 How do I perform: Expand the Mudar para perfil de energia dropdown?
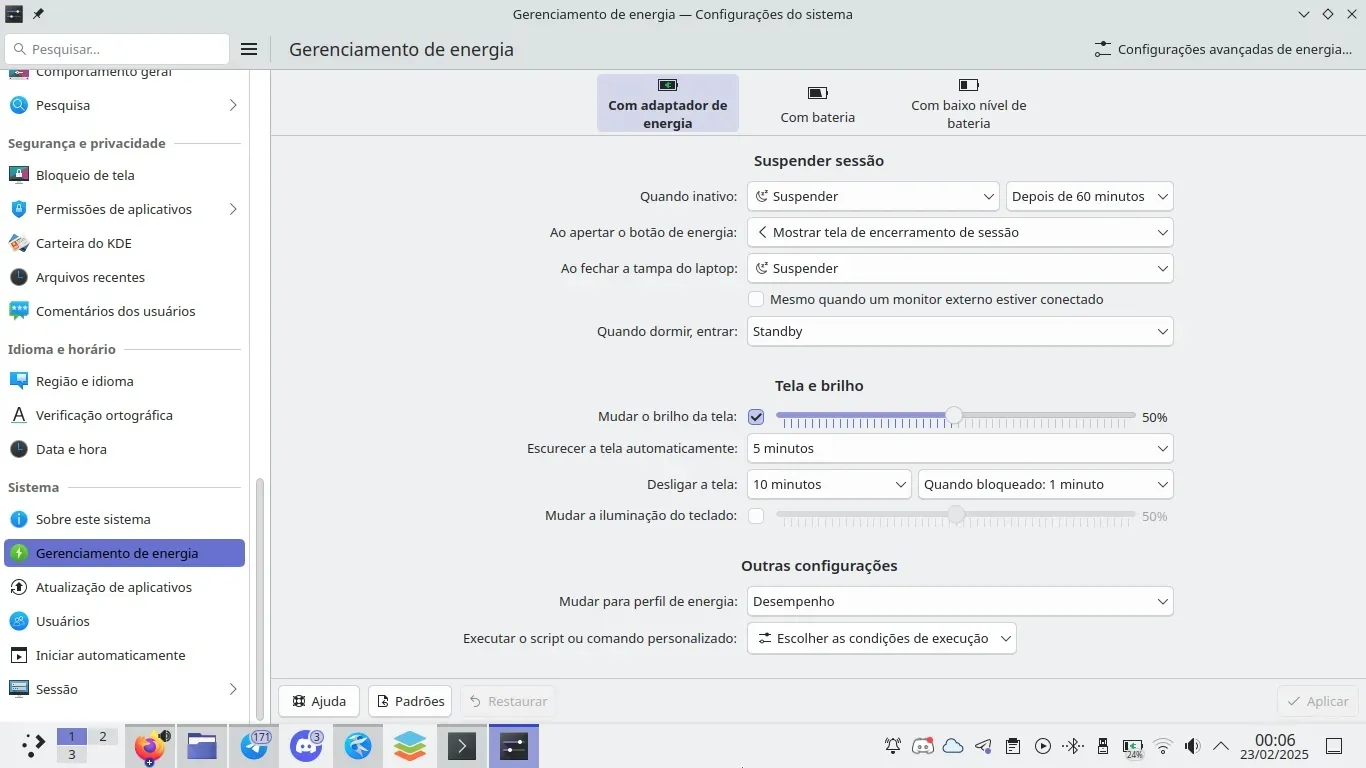960,601
